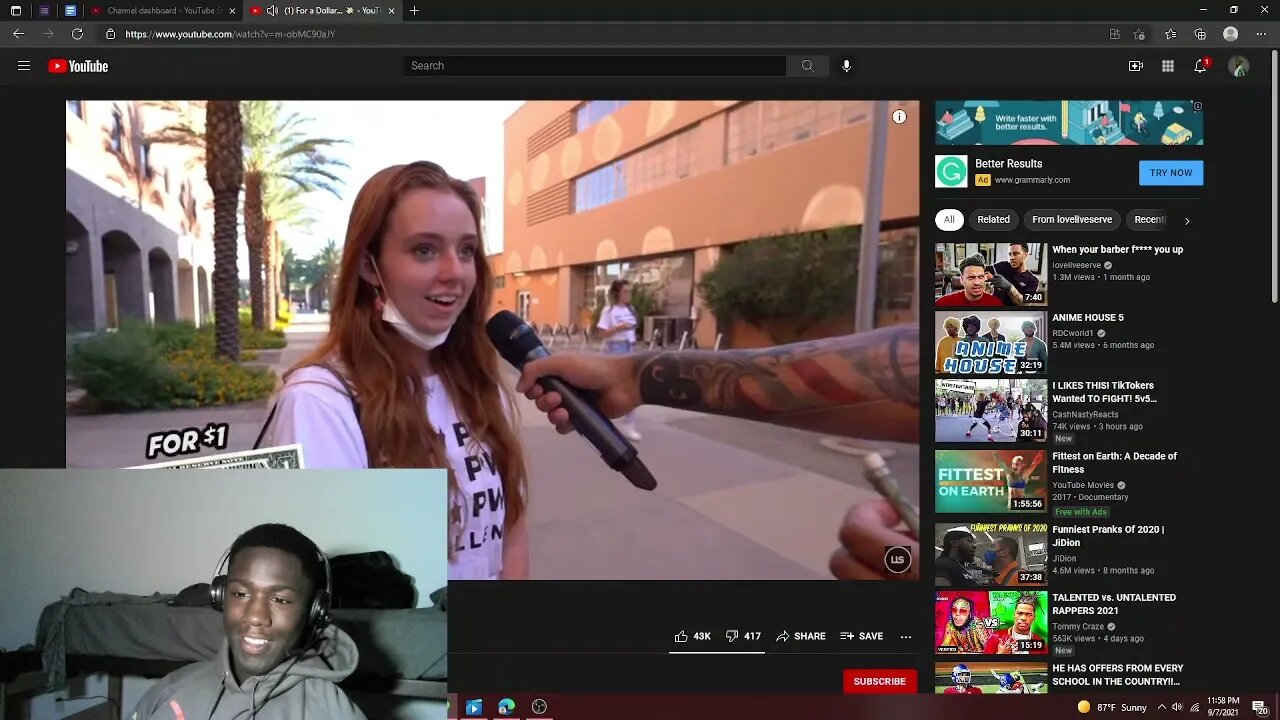Open a new browser tab with plus
Screen dimensions: 1280x720
pos(414,10)
